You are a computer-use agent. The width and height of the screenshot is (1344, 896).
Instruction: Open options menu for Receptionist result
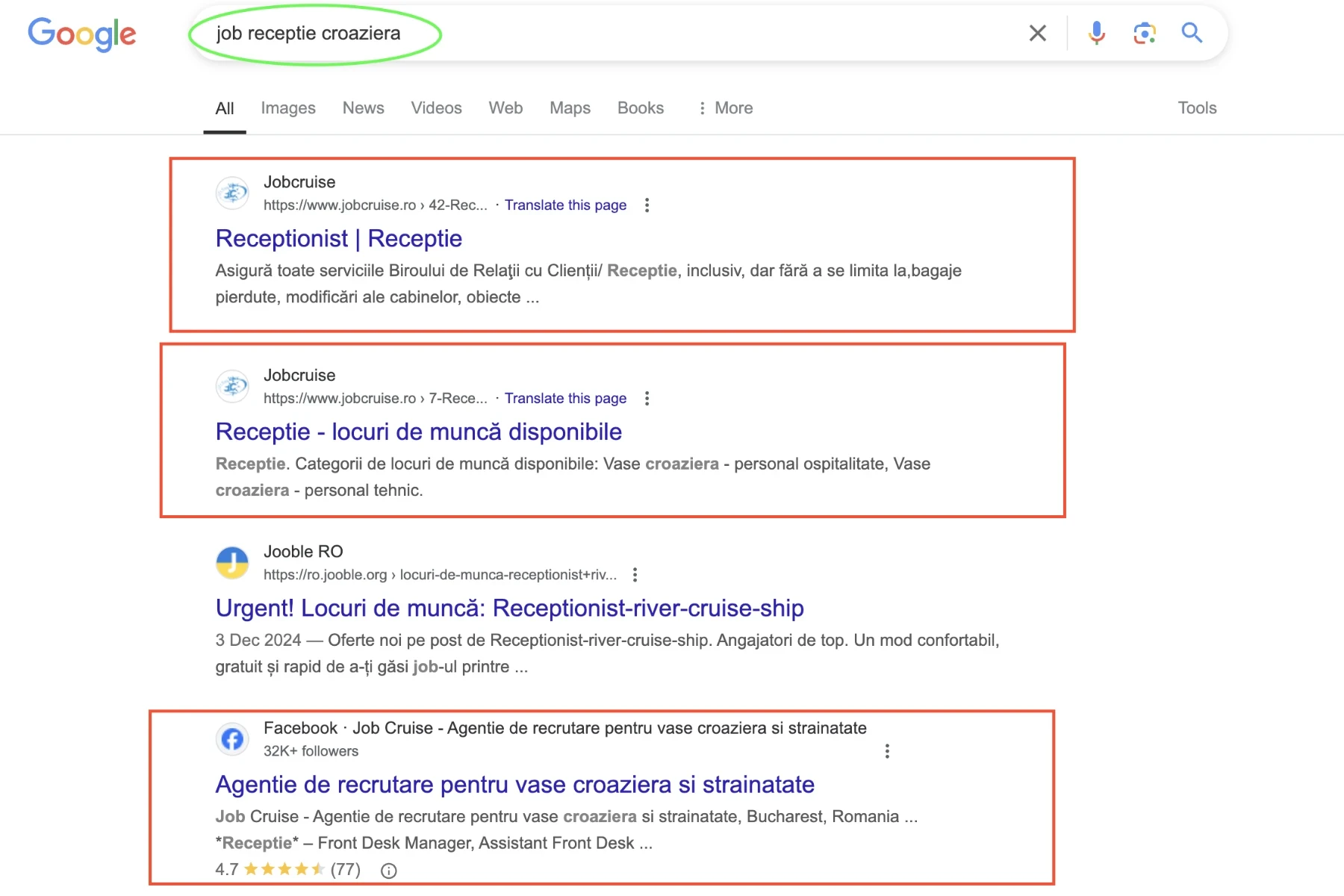pos(647,205)
